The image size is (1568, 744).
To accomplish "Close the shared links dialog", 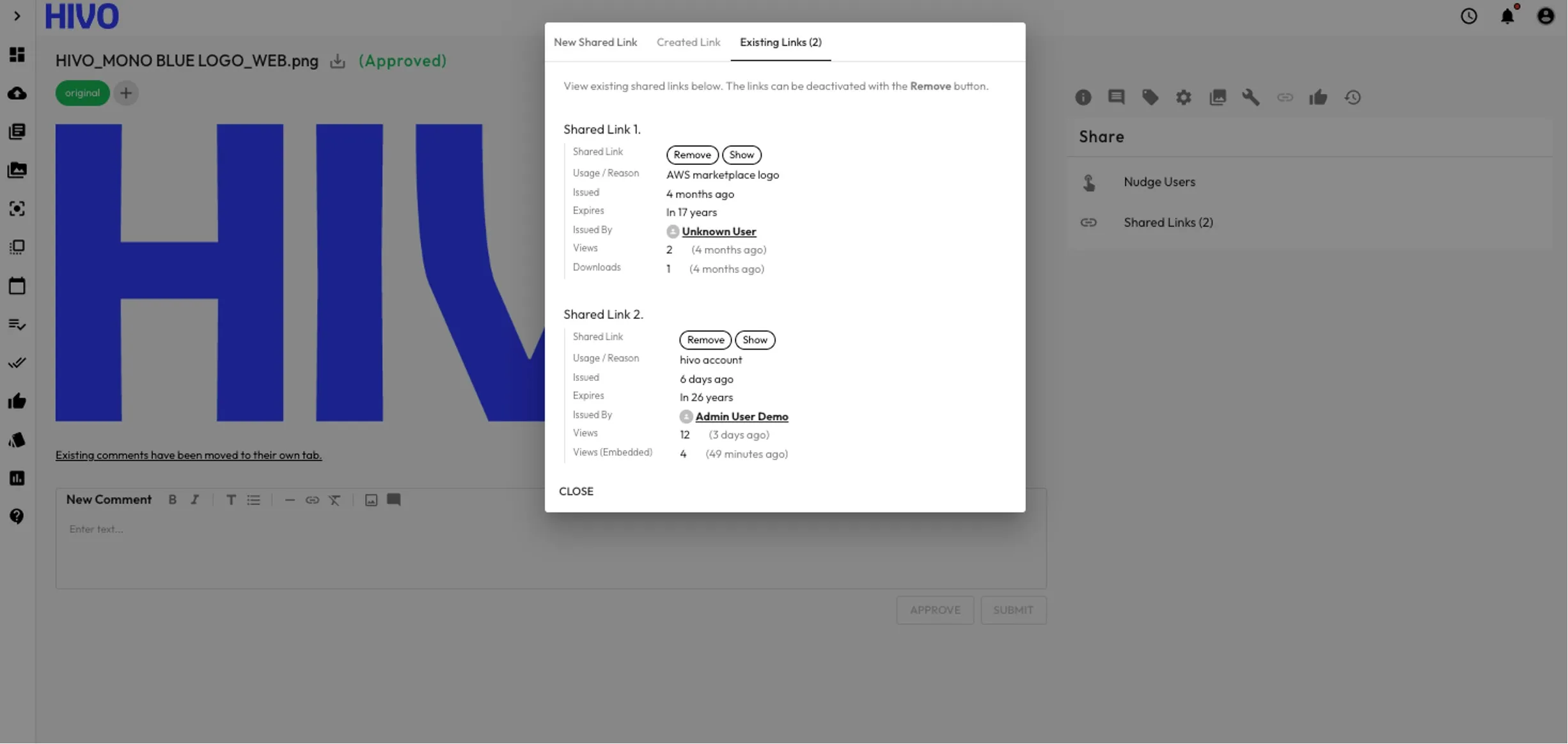I will point(576,492).
